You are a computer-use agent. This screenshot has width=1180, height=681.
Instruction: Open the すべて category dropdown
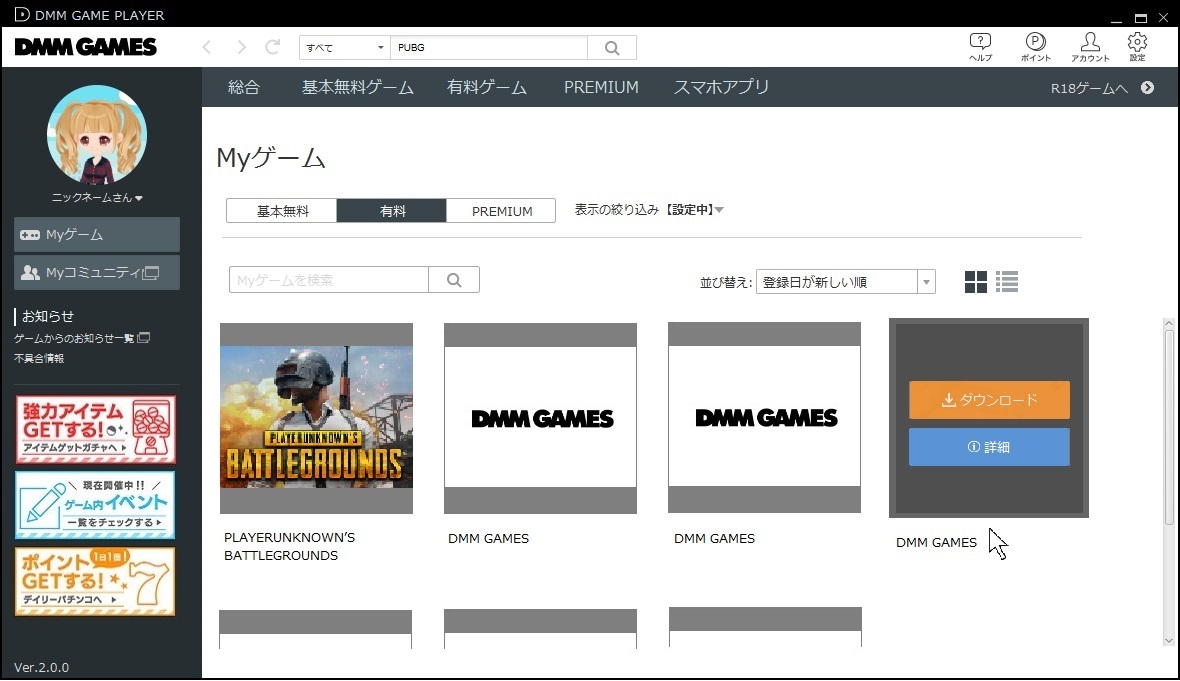[345, 48]
